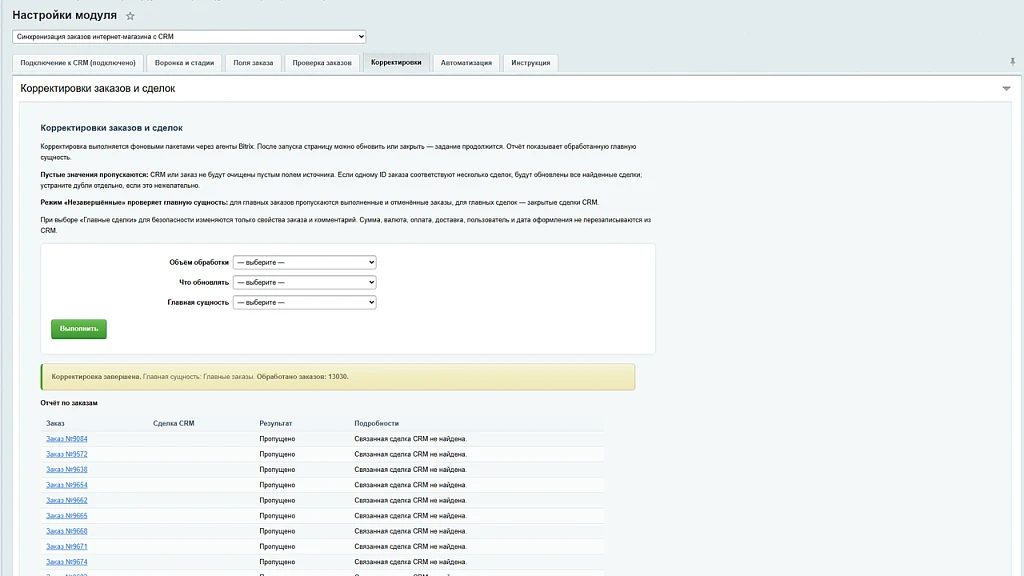Viewport: 1024px width, 576px height.
Task: Go to Поля заказа tab
Action: 253,63
